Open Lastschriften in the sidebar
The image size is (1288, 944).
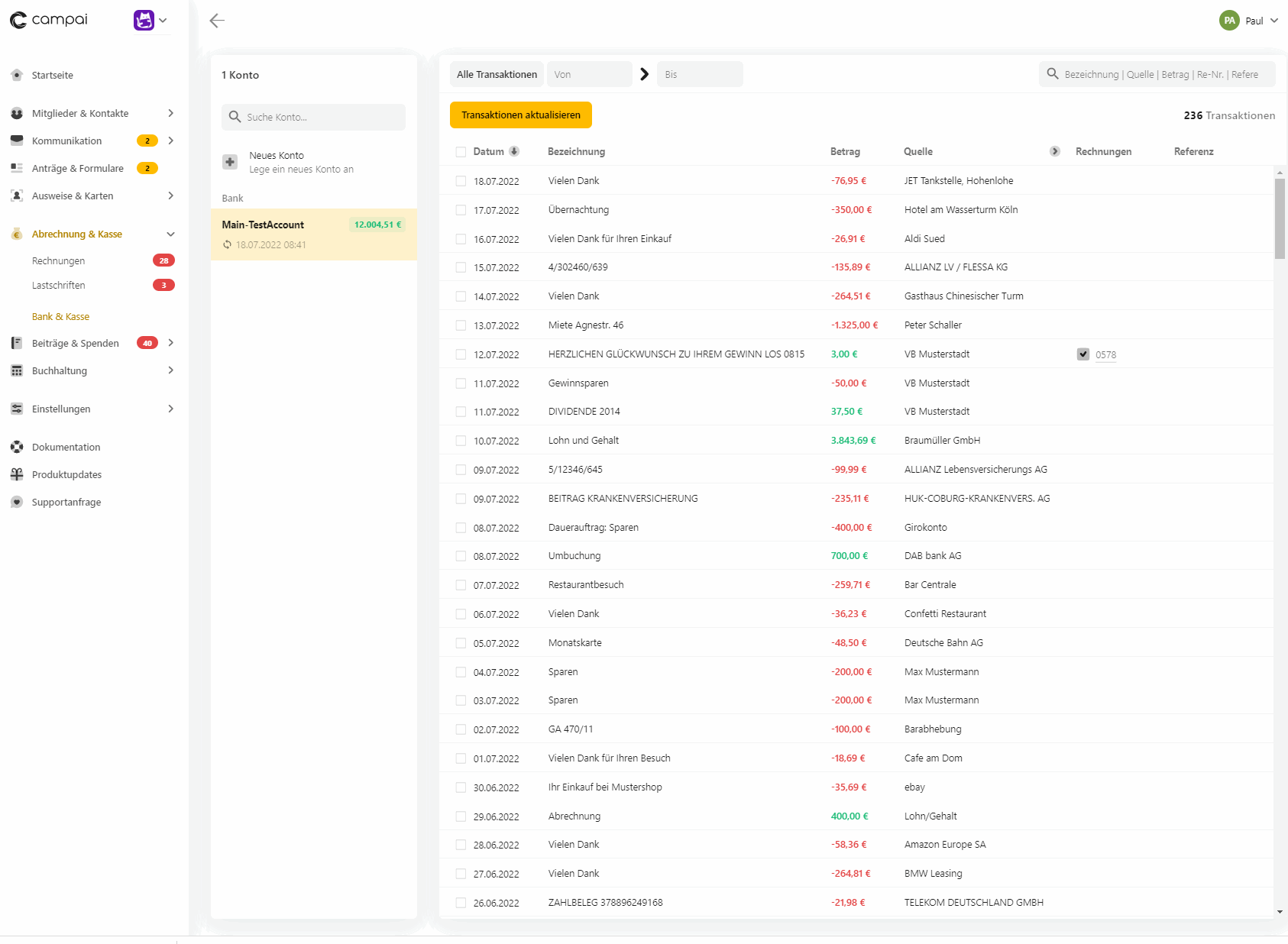[59, 285]
